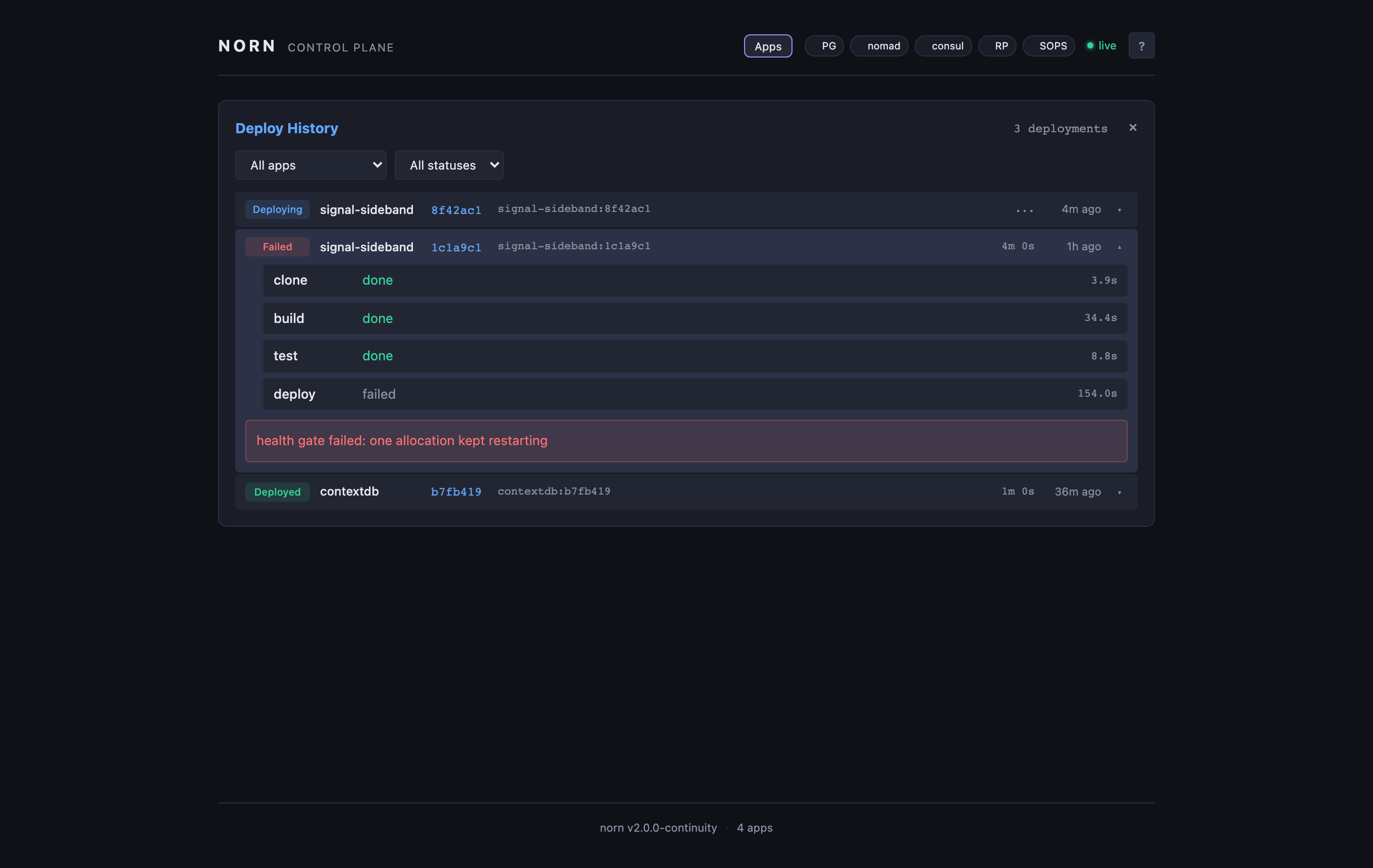Click the 3.9s clone step duration
The width and height of the screenshot is (1373, 868).
(x=1104, y=281)
